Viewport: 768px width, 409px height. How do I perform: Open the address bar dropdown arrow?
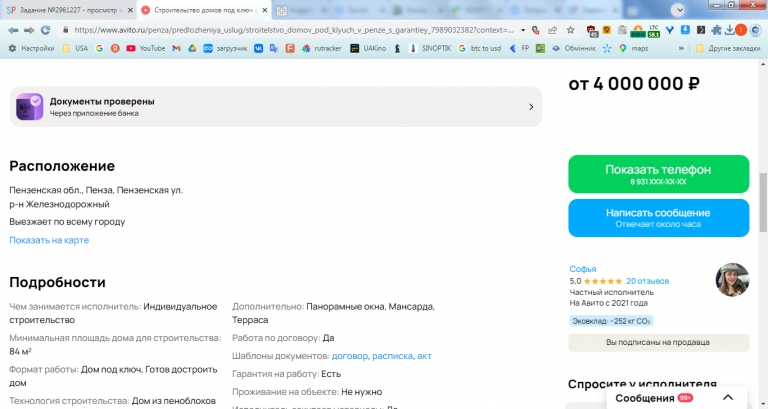pyautogui.click(x=523, y=30)
